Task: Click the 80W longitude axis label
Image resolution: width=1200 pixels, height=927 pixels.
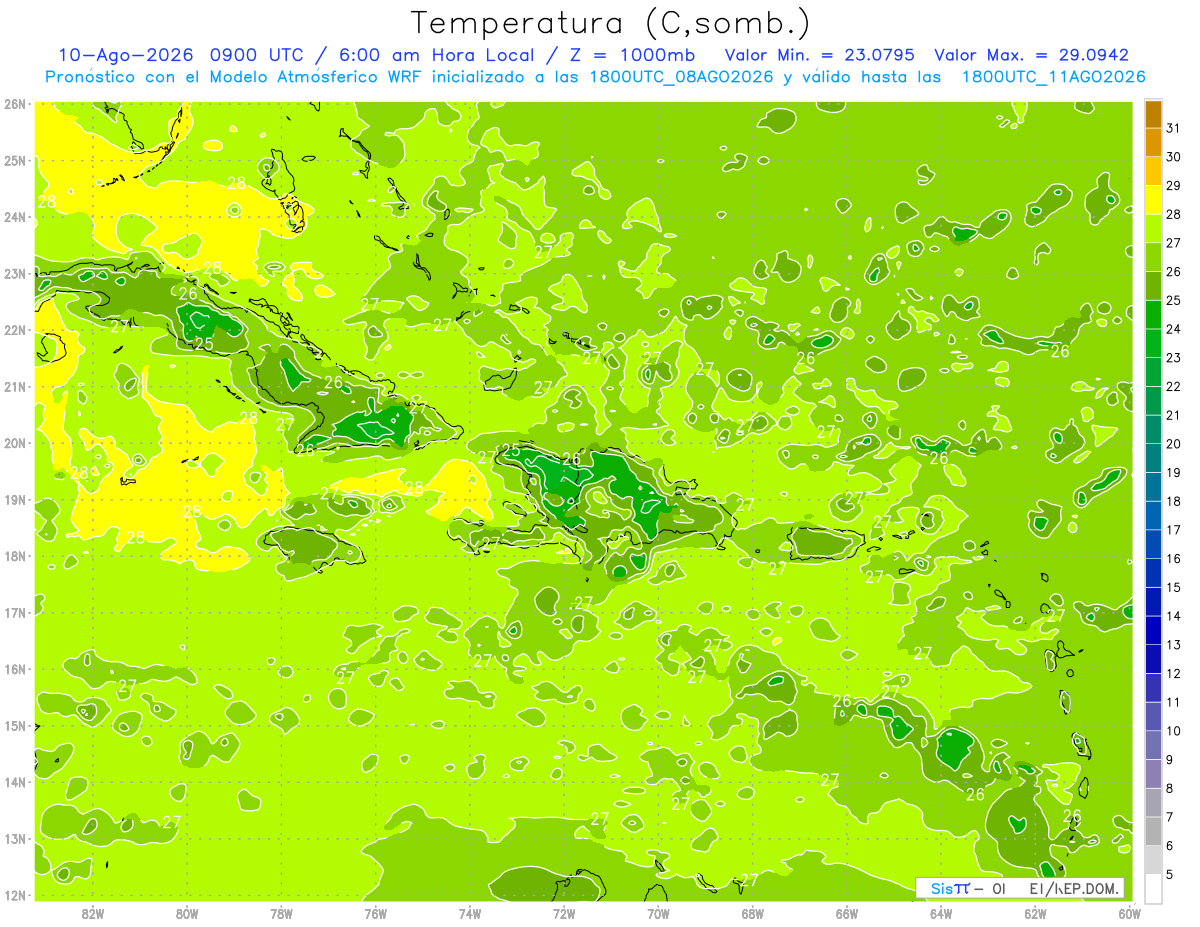Action: [187, 913]
